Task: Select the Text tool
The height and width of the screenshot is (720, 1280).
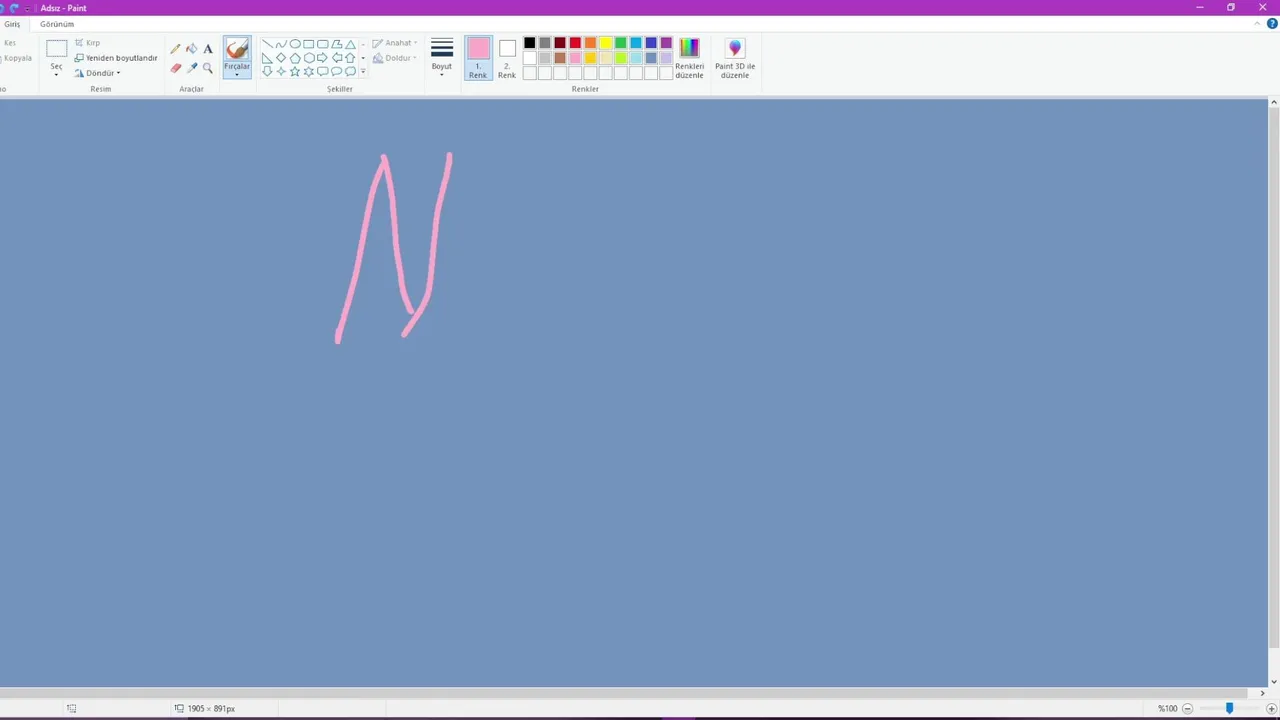Action: coord(208,49)
